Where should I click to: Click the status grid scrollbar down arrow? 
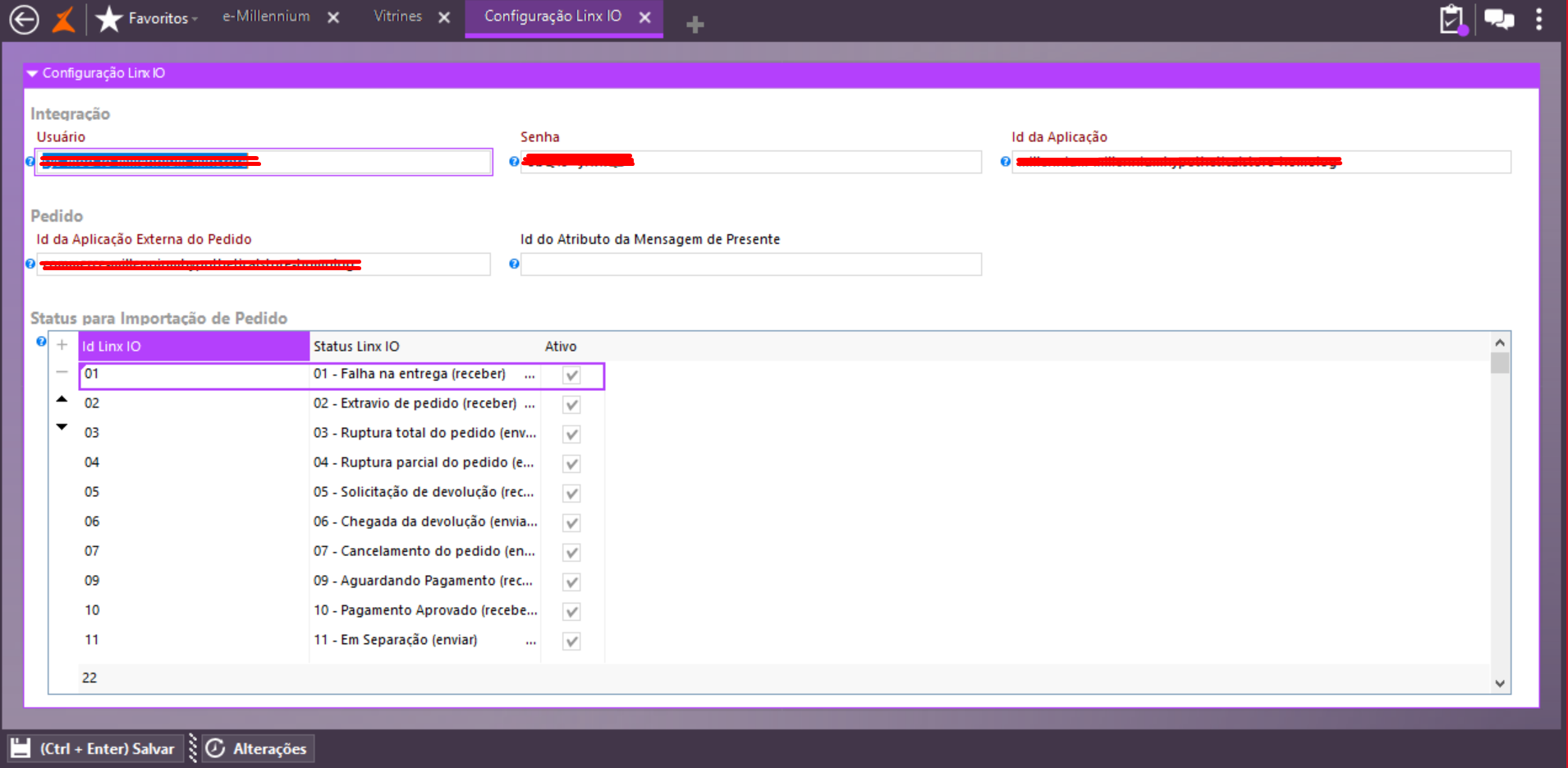(x=1500, y=683)
